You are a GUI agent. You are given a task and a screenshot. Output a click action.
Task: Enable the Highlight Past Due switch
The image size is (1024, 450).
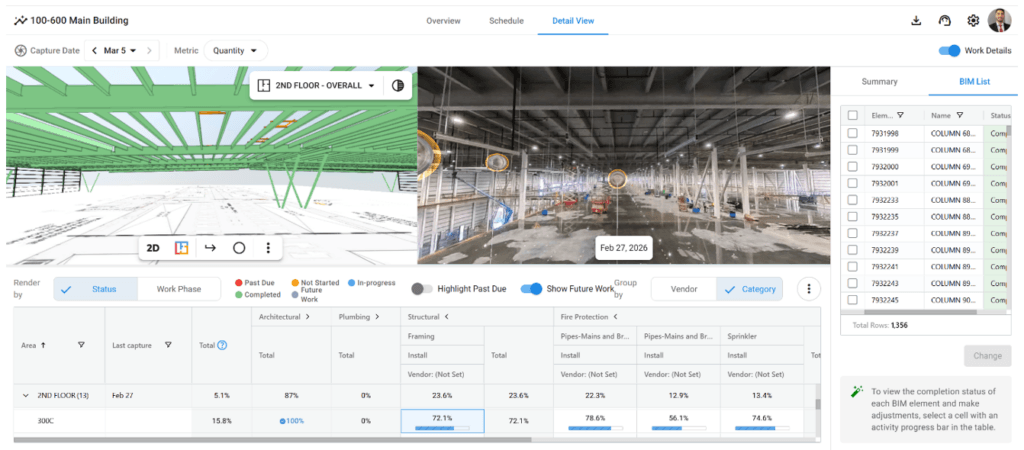pos(422,289)
